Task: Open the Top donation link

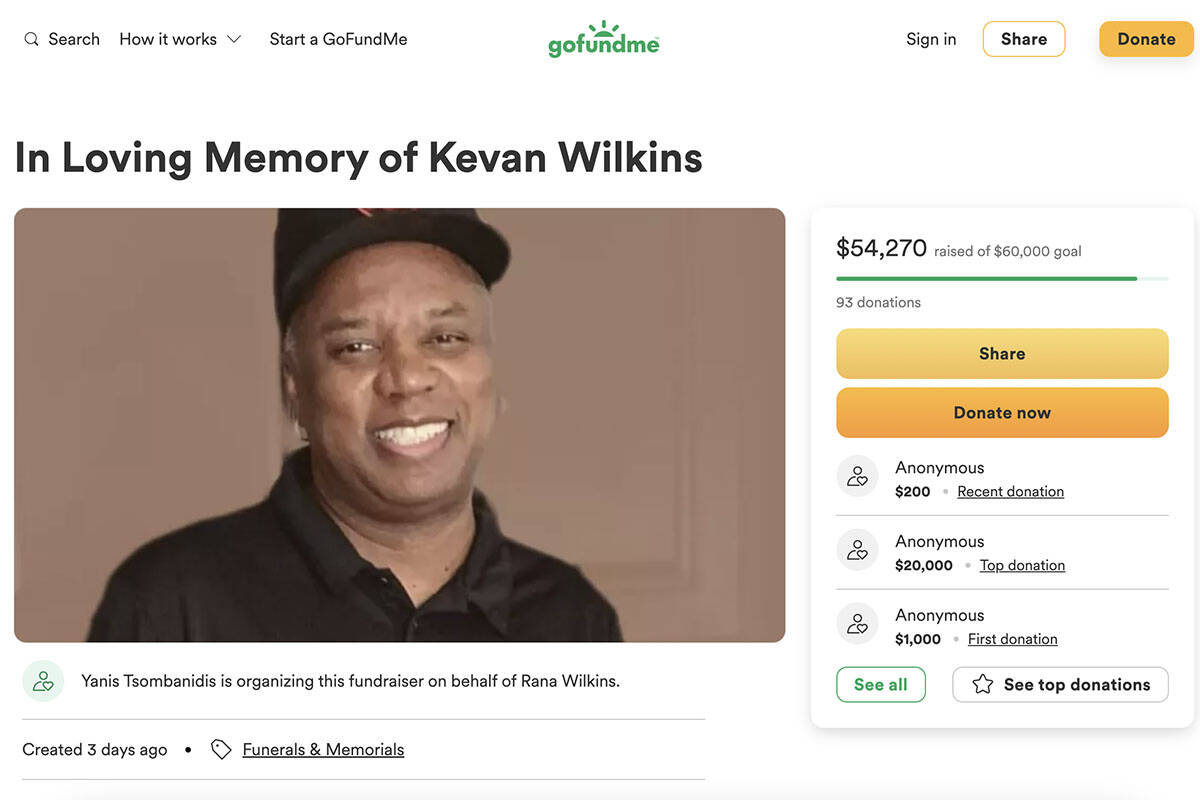Action: (x=1022, y=565)
